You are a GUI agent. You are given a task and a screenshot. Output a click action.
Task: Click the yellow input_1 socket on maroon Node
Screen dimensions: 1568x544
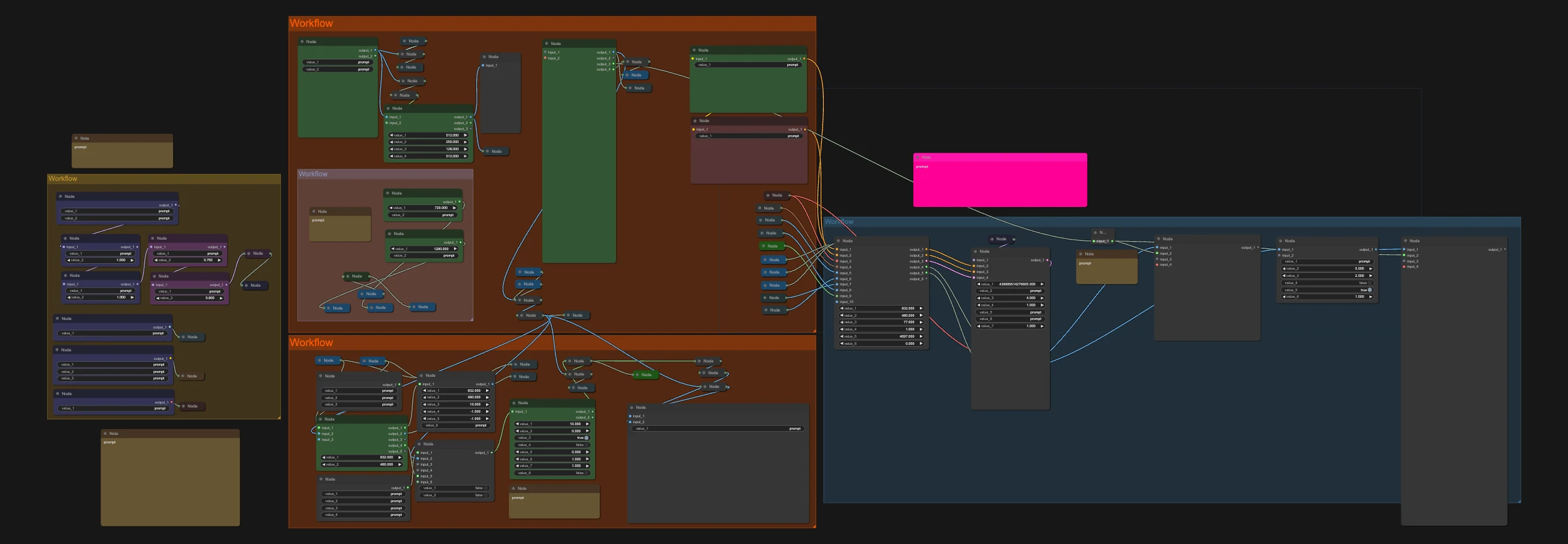tap(693, 129)
